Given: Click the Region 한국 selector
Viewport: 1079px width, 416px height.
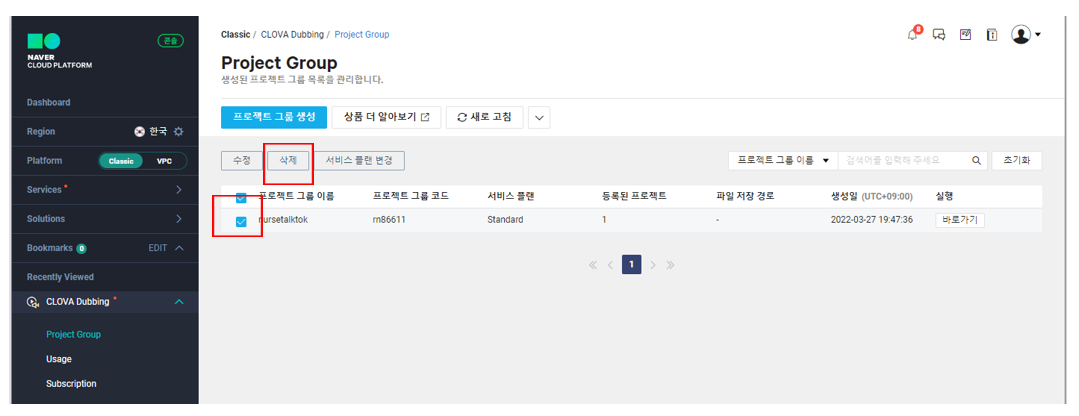Looking at the screenshot, I should tap(153, 131).
